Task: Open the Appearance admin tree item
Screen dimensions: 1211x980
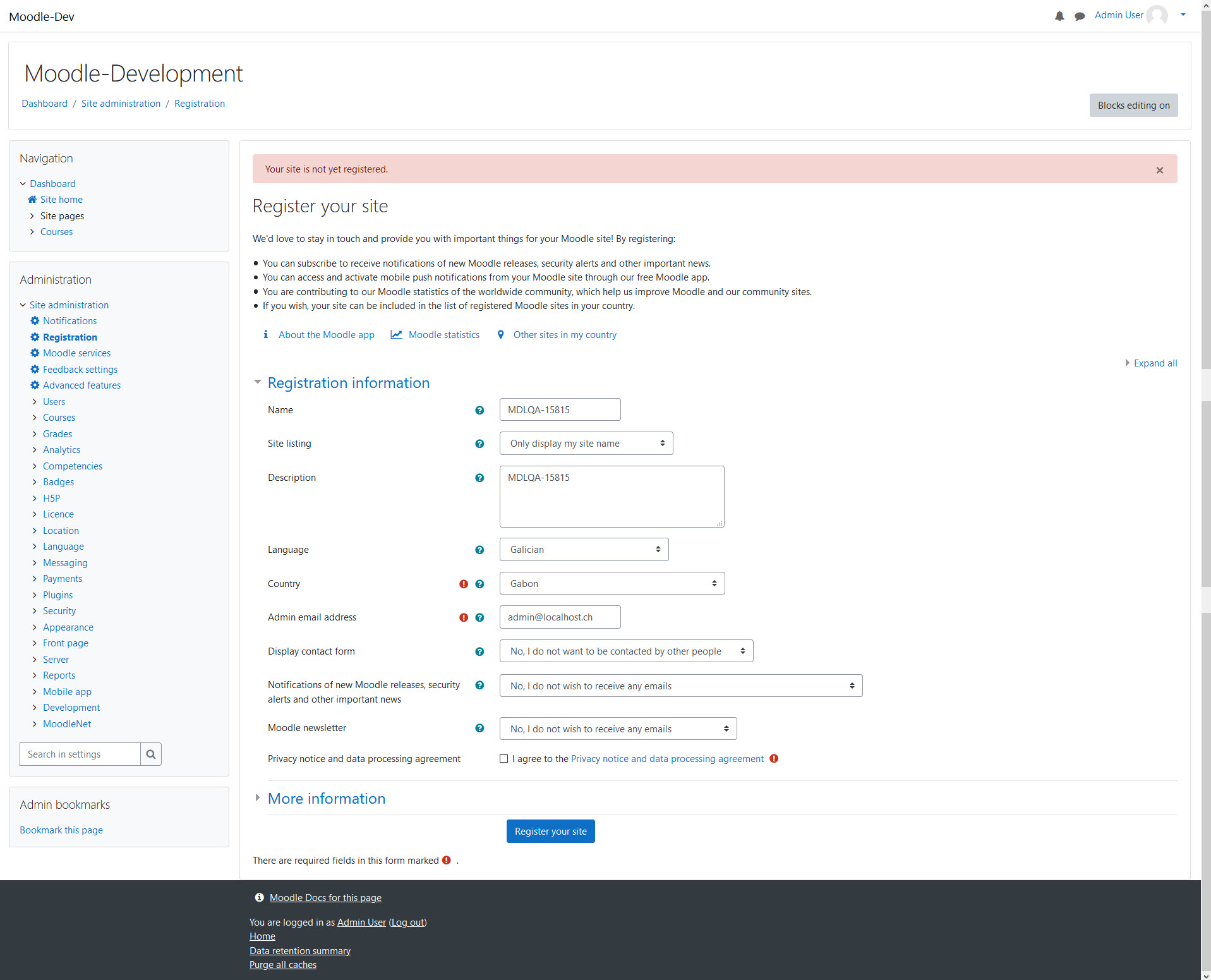Action: (x=68, y=627)
